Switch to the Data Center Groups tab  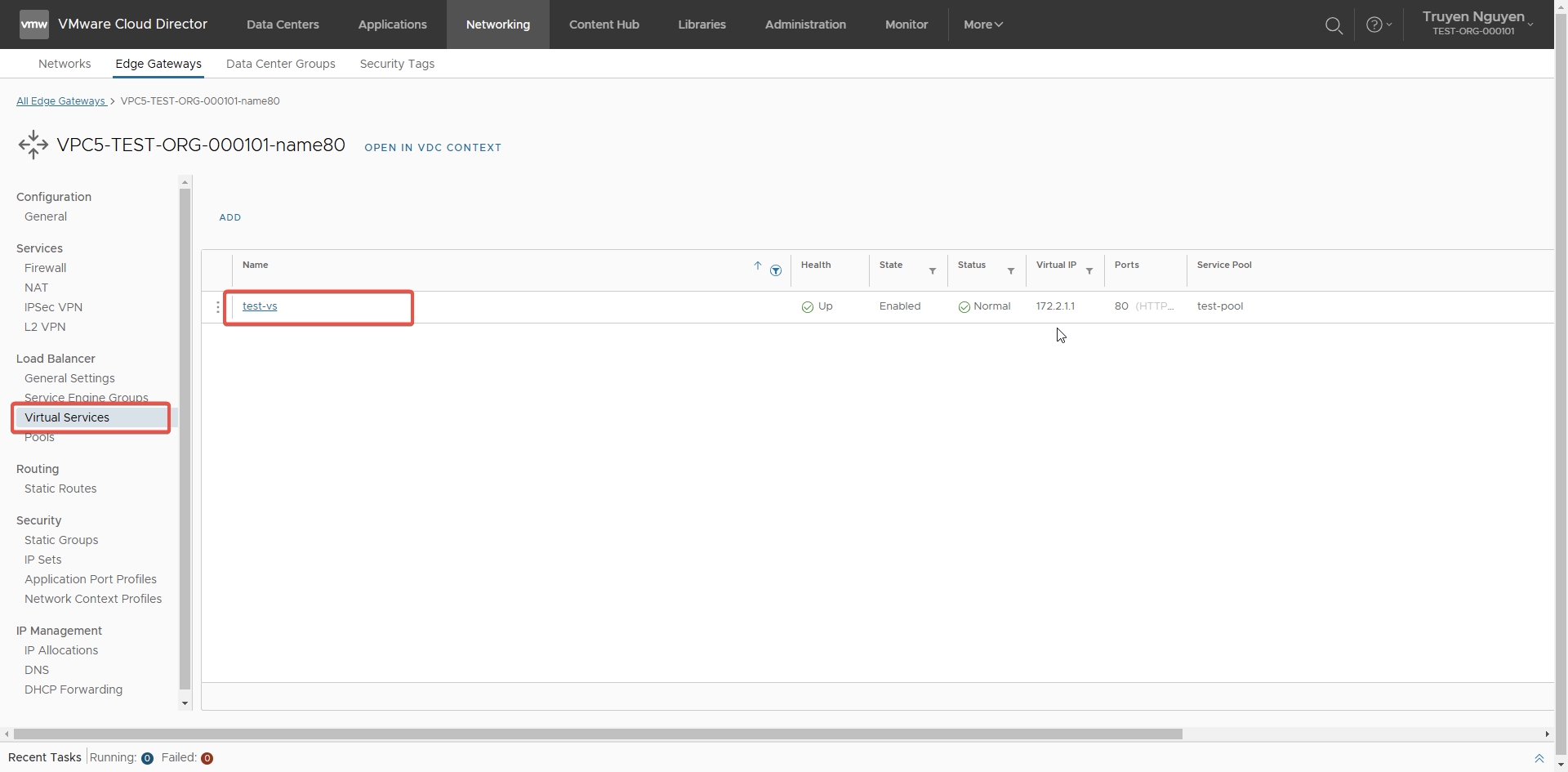[x=280, y=64]
